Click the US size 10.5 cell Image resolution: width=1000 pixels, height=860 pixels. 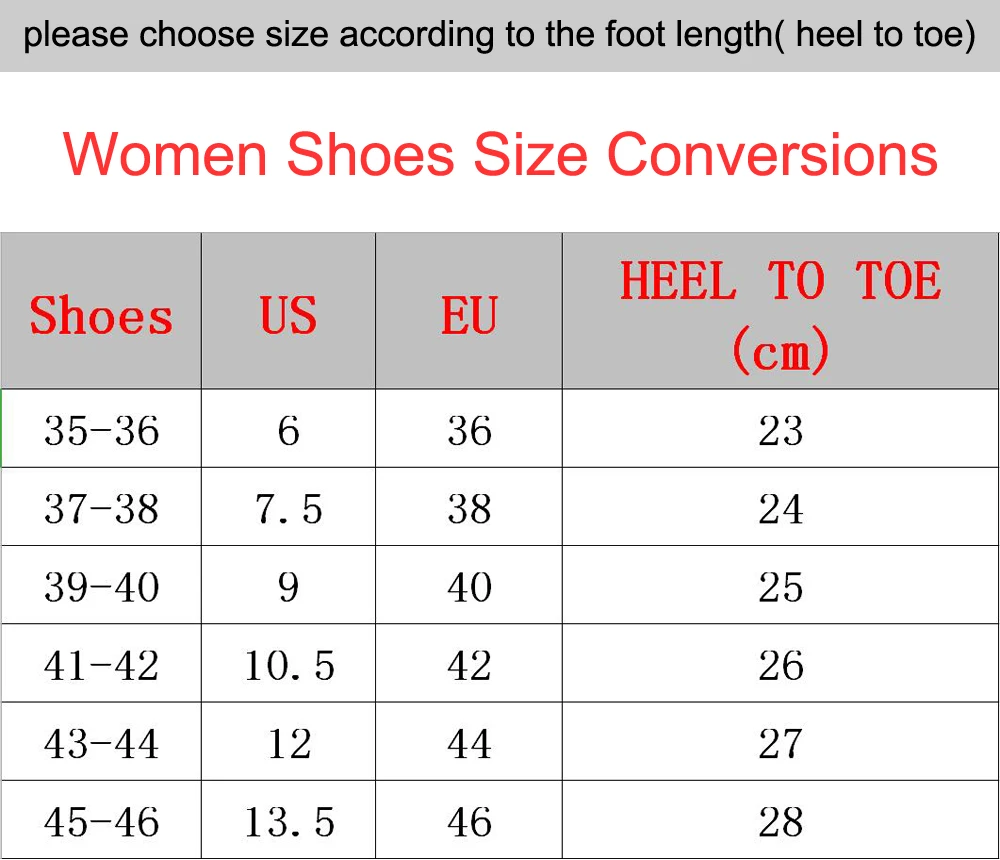288,664
